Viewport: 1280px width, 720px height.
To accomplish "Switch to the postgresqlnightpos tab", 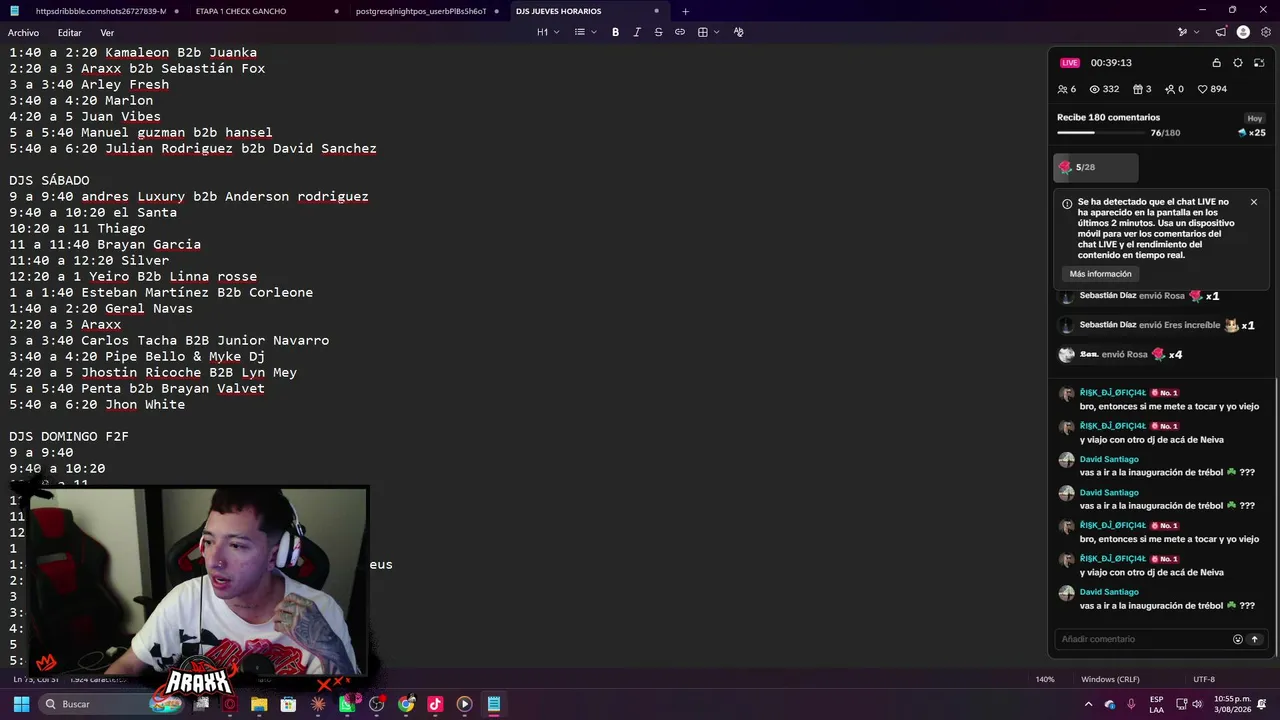I will click(x=428, y=11).
